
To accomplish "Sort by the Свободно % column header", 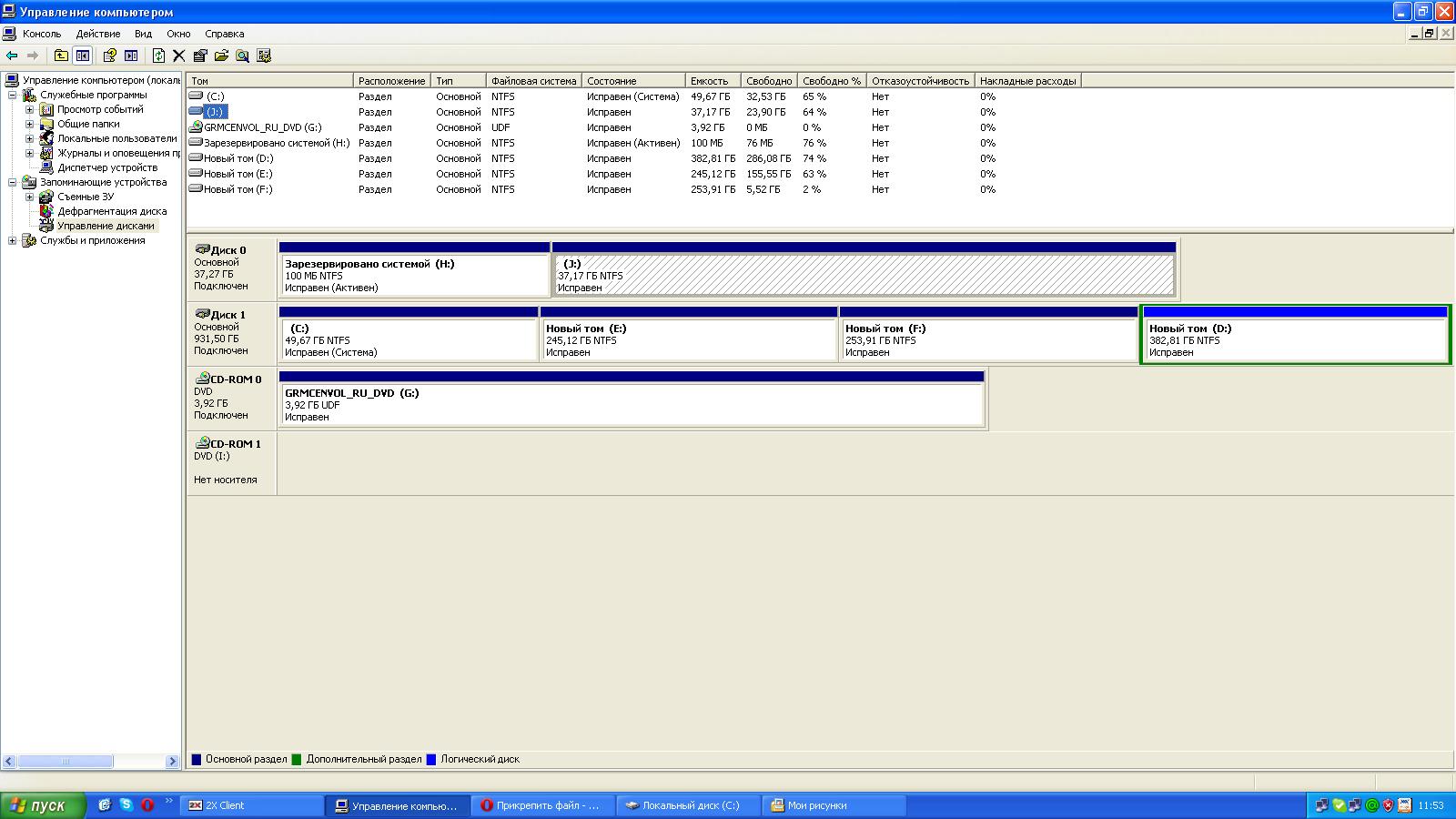I will [x=832, y=81].
